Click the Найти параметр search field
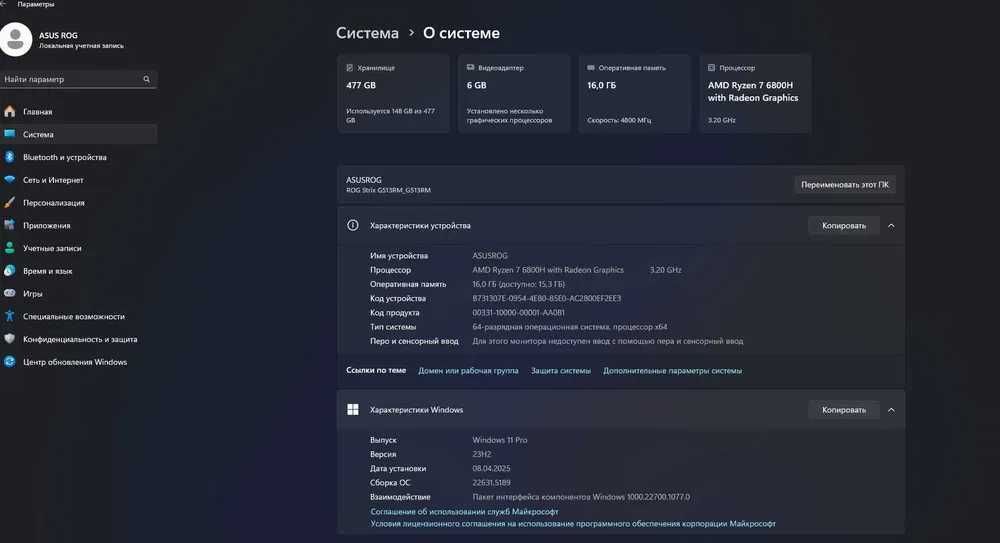Screen dimensions: 1000x543 click(x=78, y=79)
